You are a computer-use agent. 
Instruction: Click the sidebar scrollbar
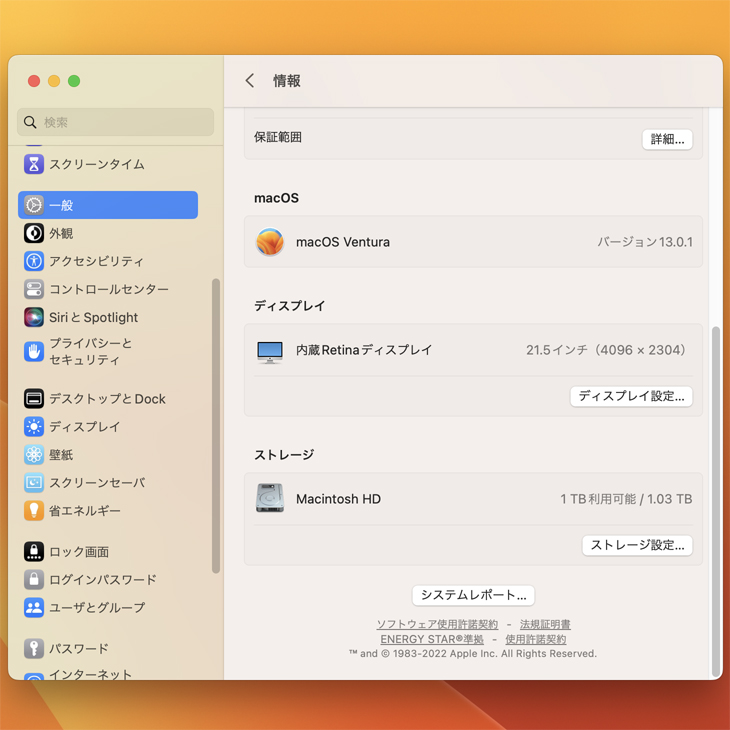[216, 426]
